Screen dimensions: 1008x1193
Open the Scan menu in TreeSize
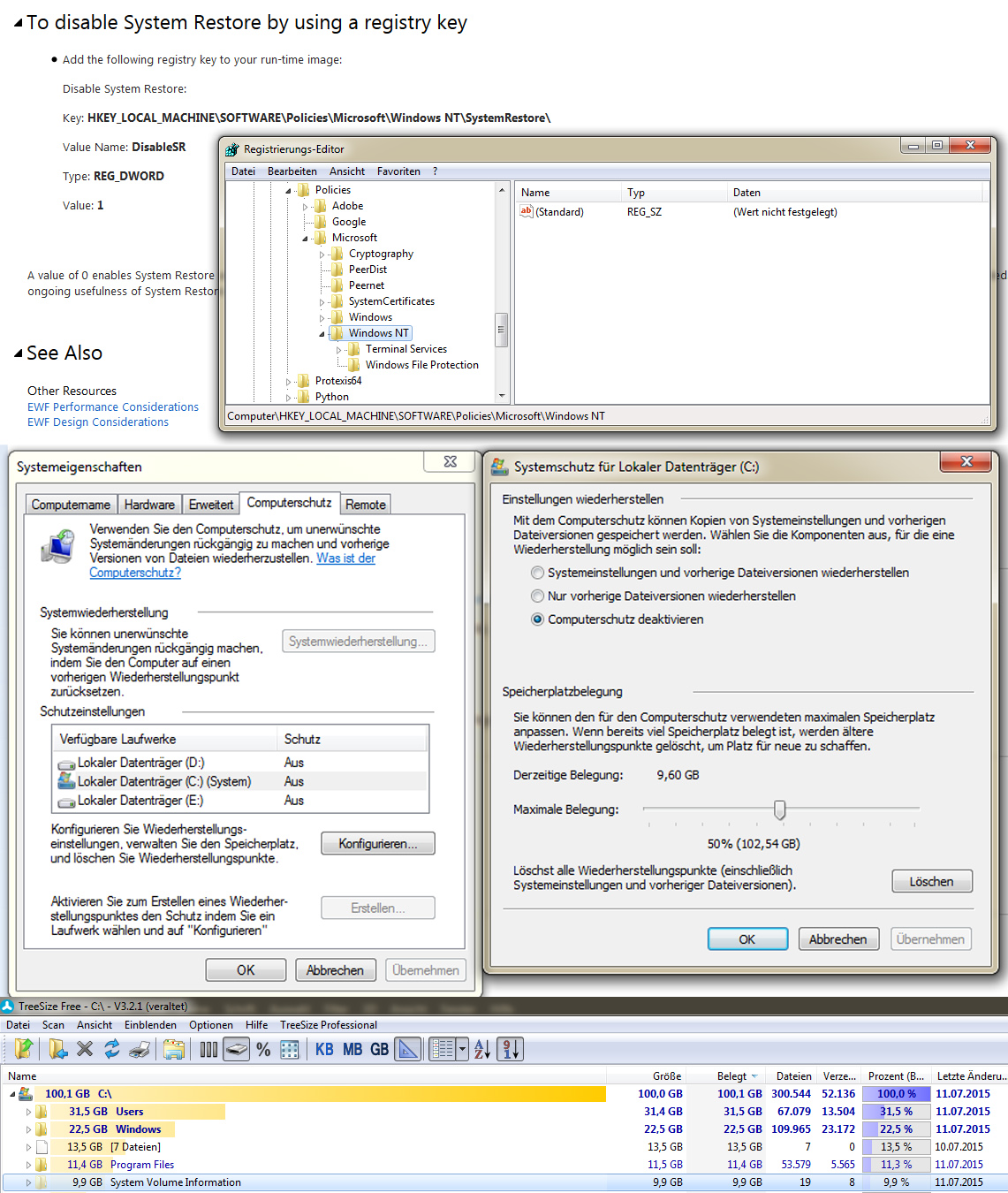click(53, 1025)
